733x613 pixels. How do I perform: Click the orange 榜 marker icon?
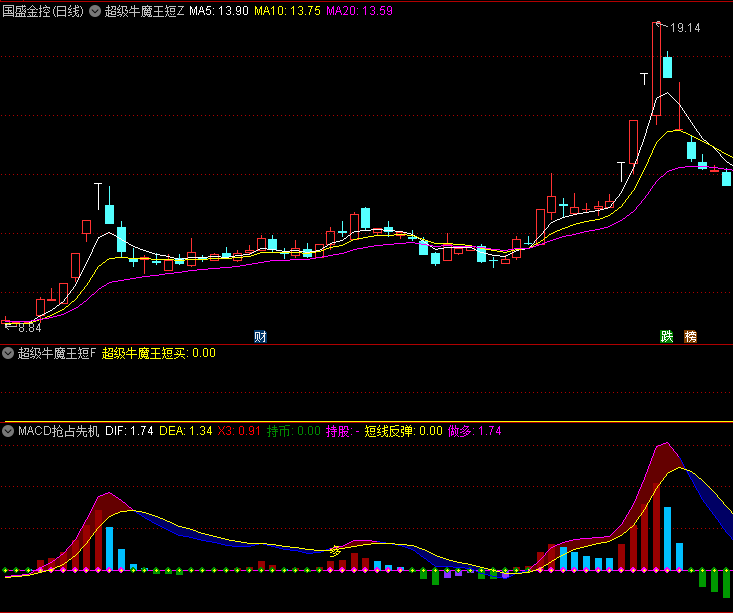[x=690, y=336]
